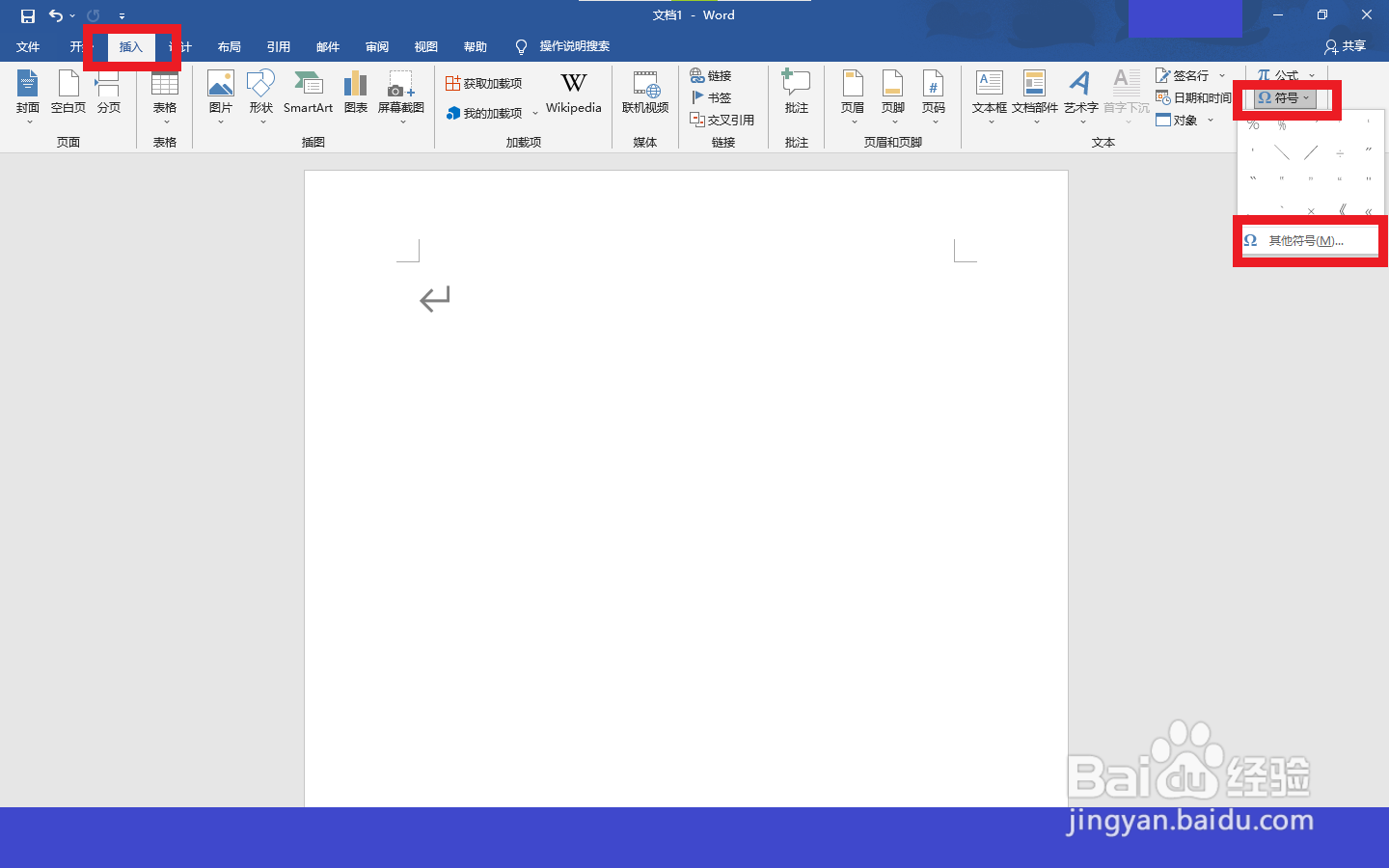Insert a text box (文本框)
Viewport: 1389px width, 868px height.
point(990,96)
